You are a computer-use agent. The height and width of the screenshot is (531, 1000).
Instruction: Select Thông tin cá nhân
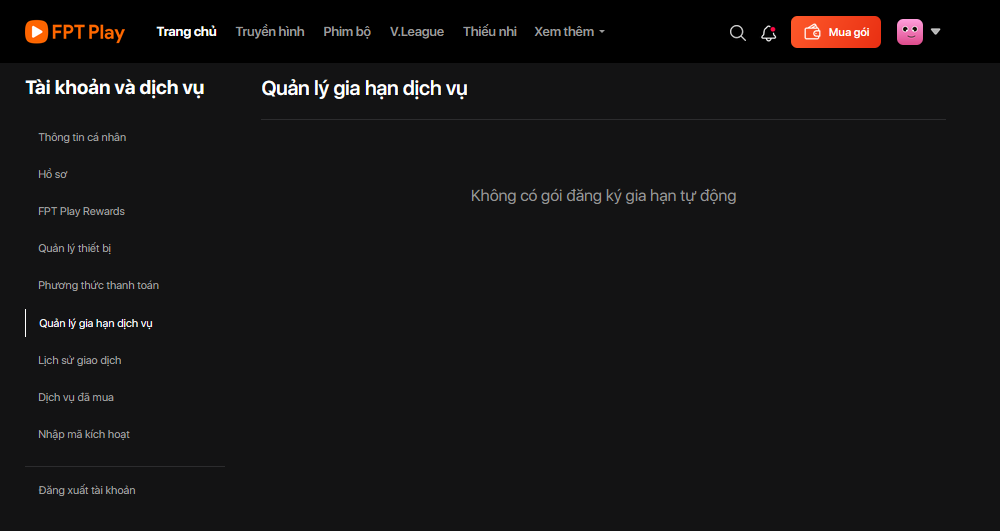click(82, 137)
